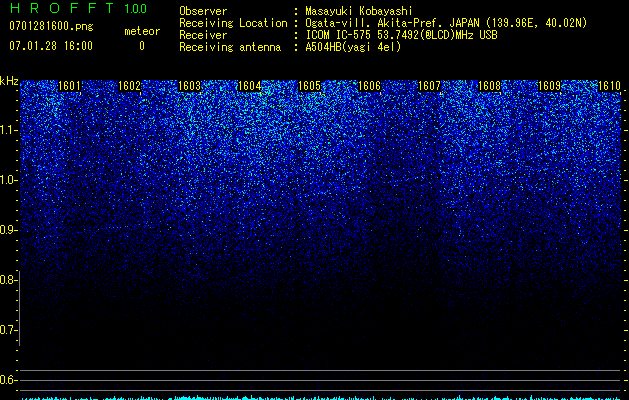The width and height of the screenshot is (629, 400).
Task: Click the 'Receiver' field label
Action: click(203, 35)
